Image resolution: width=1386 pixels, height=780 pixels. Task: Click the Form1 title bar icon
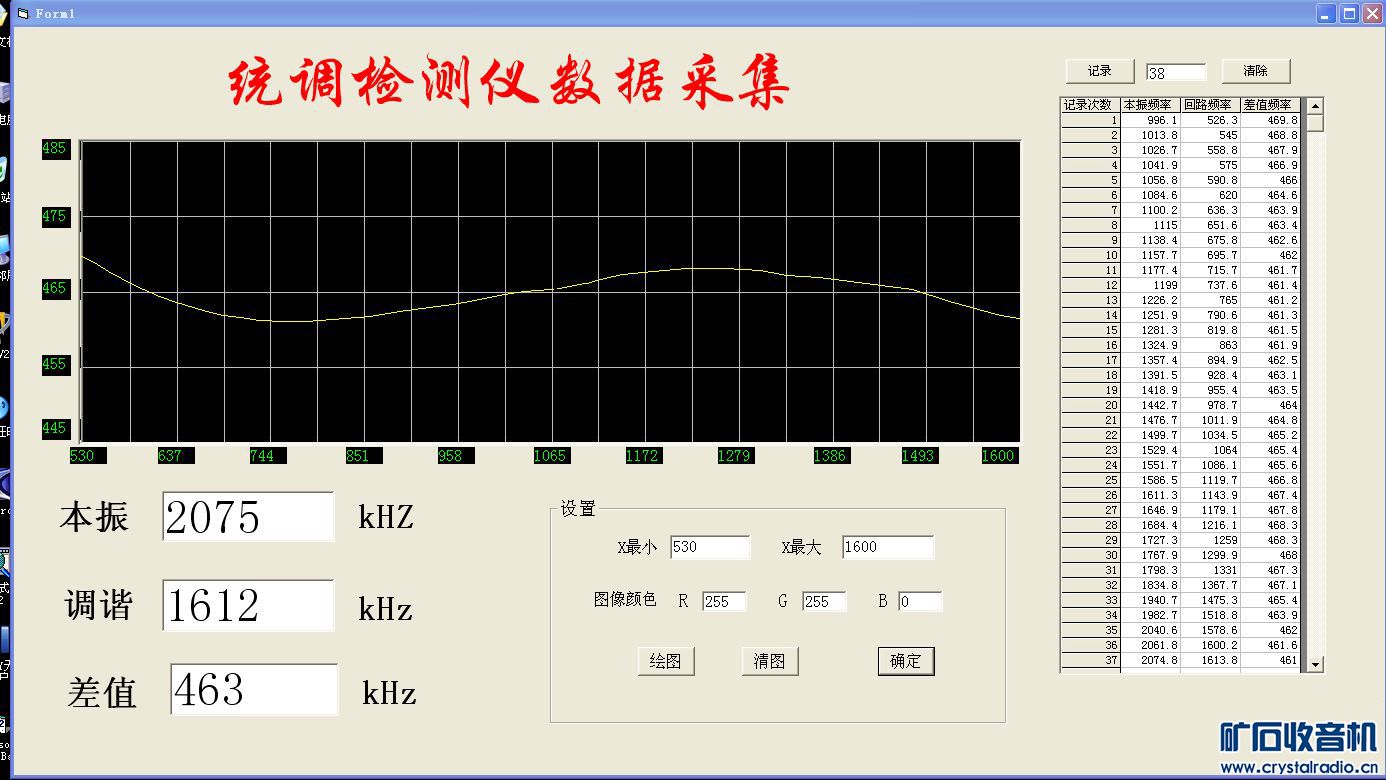[23, 13]
